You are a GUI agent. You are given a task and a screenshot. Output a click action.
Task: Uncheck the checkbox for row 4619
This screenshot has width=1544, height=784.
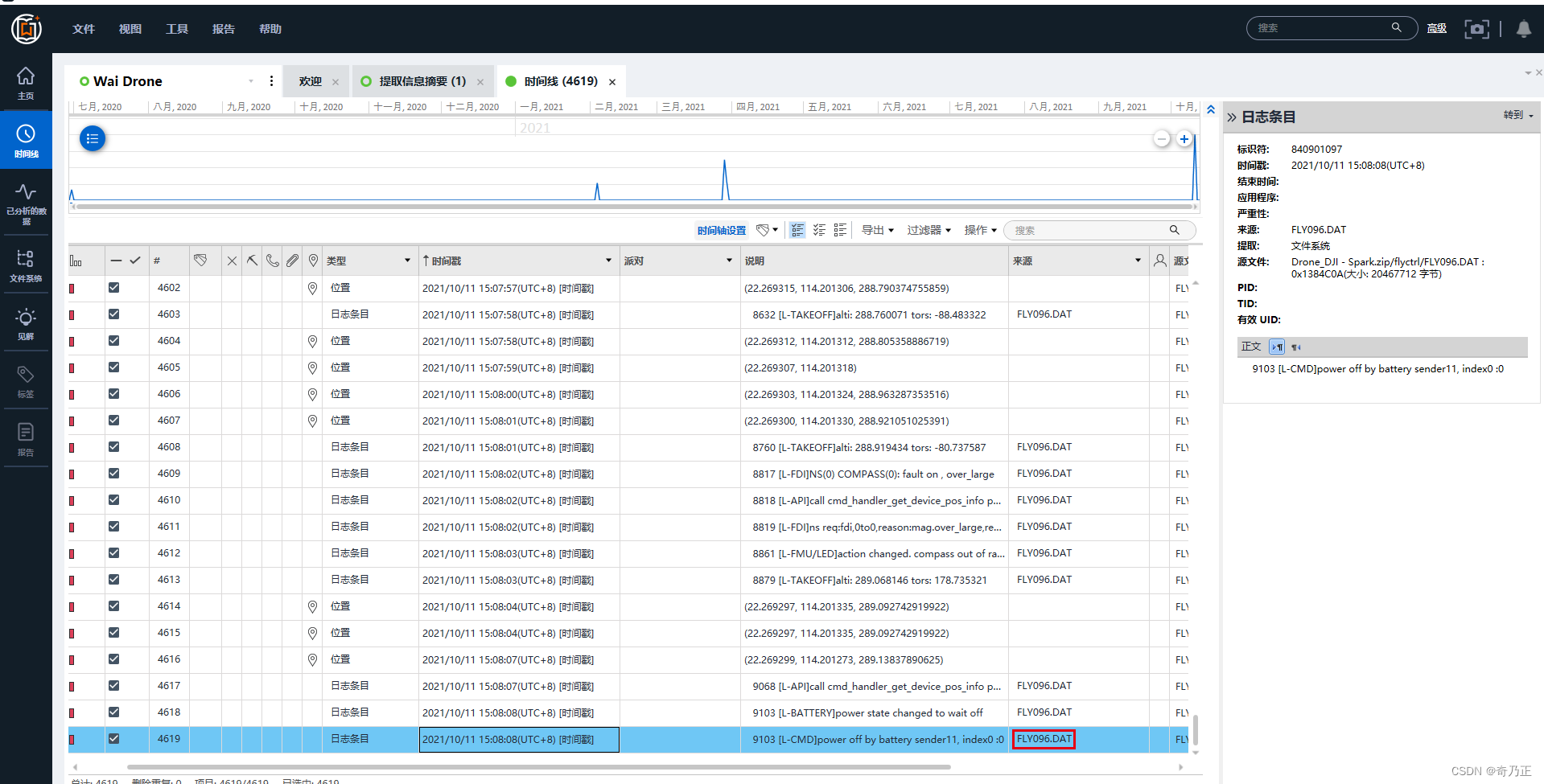click(x=113, y=738)
